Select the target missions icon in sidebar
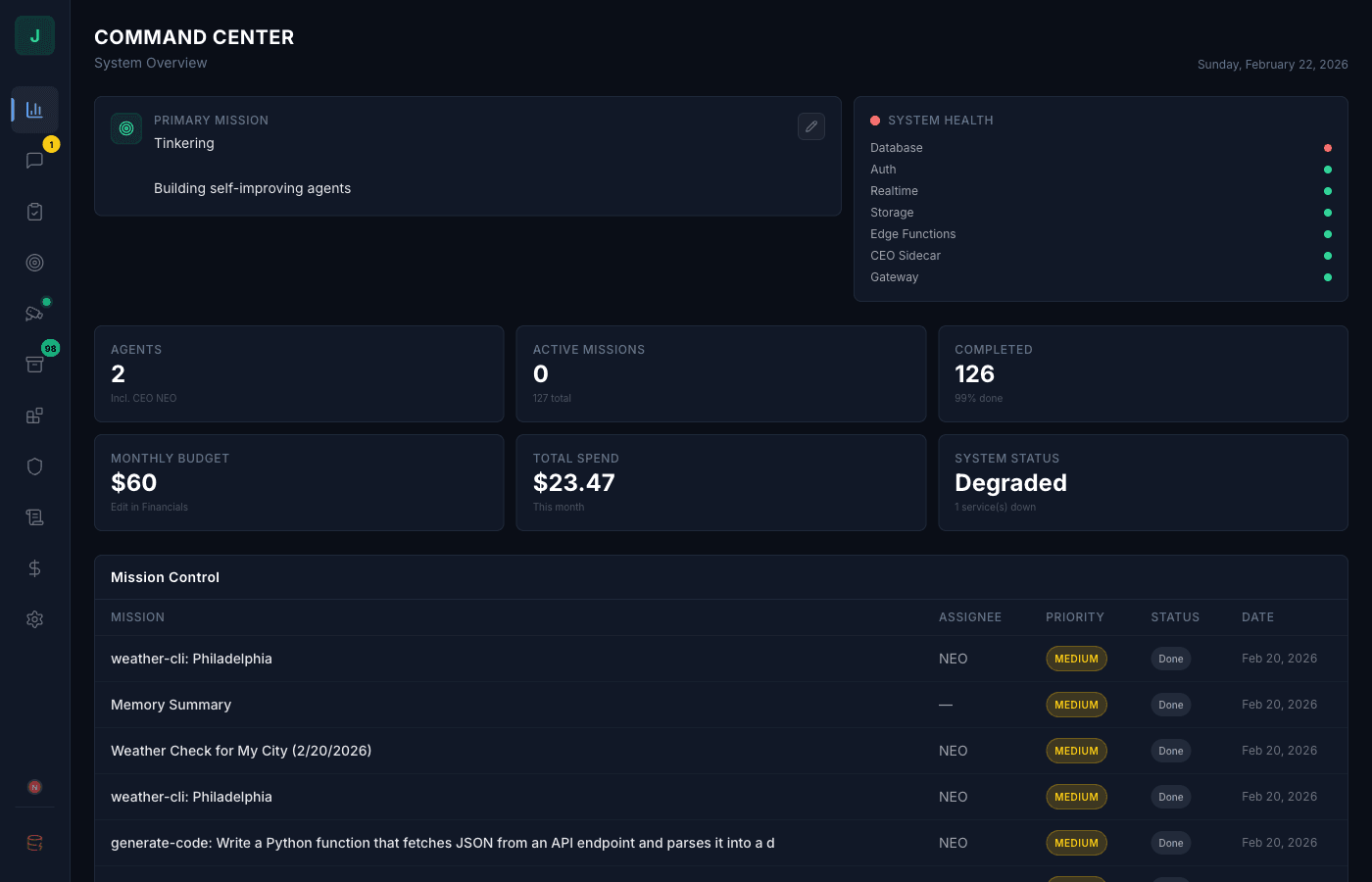This screenshot has width=1372, height=882. pos(34,263)
